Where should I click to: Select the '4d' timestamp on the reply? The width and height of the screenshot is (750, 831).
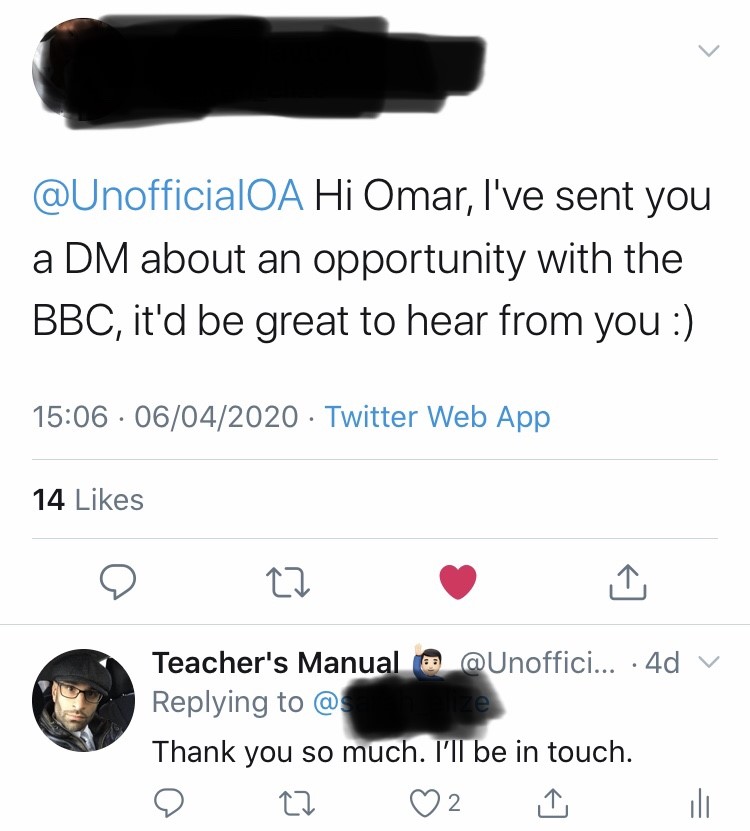point(665,662)
